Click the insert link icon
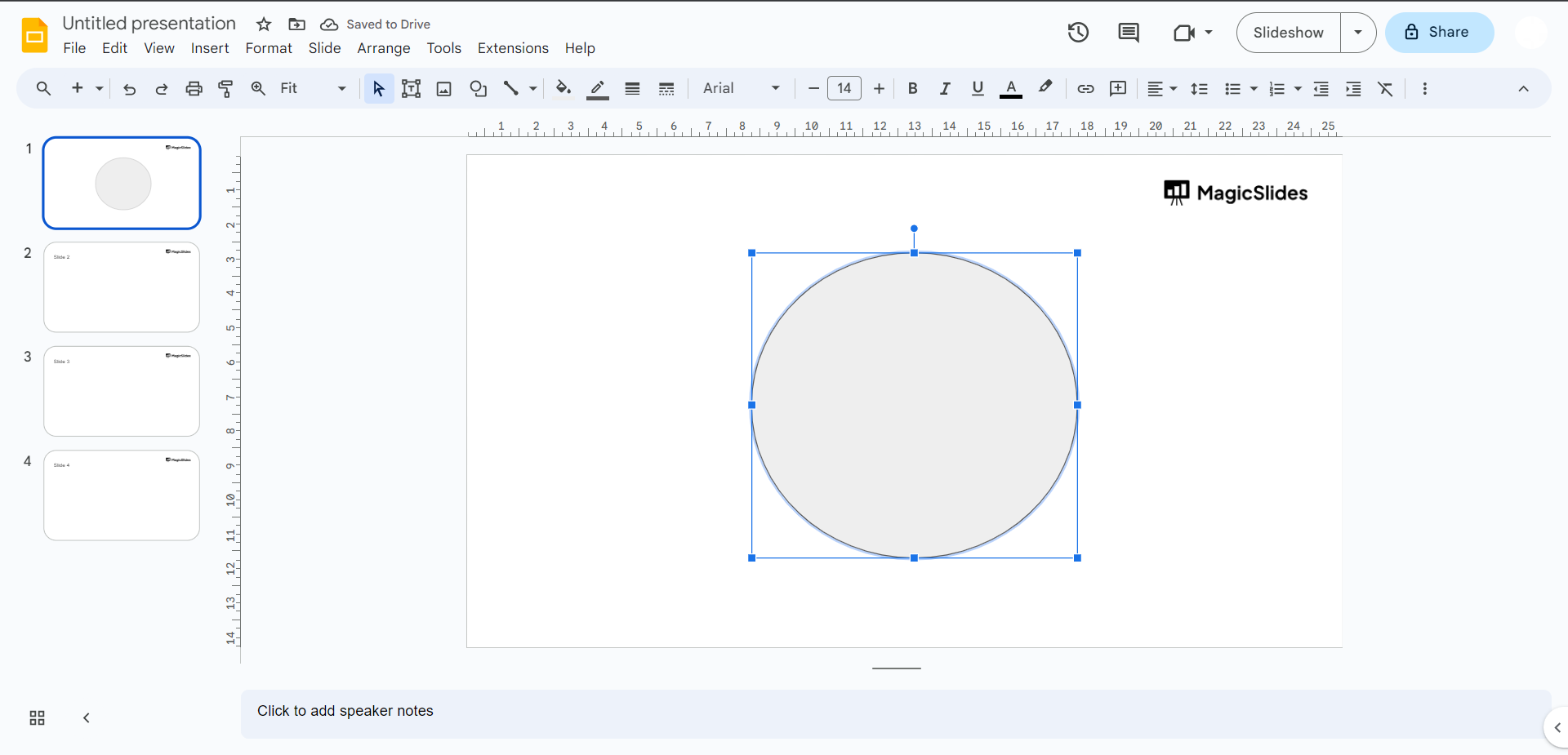Image resolution: width=1568 pixels, height=755 pixels. (1085, 89)
